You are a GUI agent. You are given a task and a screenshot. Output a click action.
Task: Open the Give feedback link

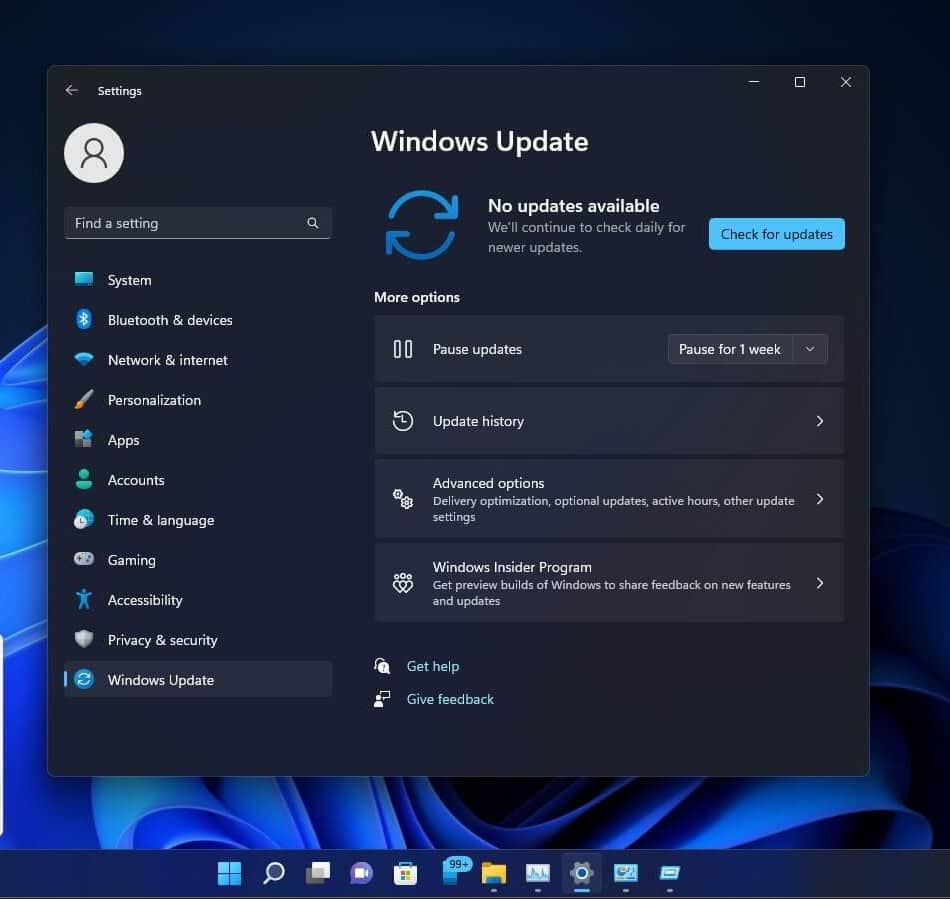(x=450, y=698)
